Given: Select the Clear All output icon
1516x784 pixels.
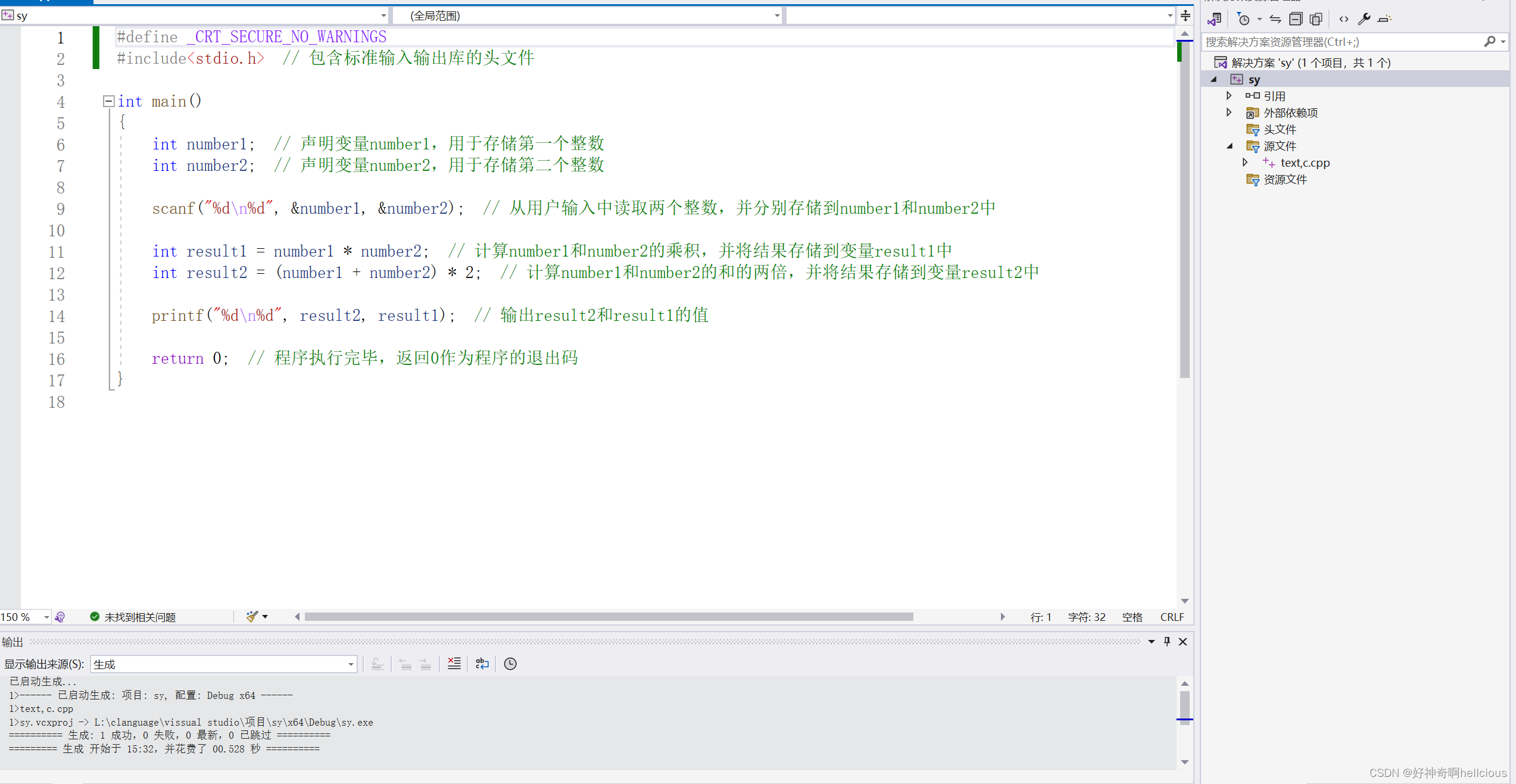Looking at the screenshot, I should coord(454,664).
